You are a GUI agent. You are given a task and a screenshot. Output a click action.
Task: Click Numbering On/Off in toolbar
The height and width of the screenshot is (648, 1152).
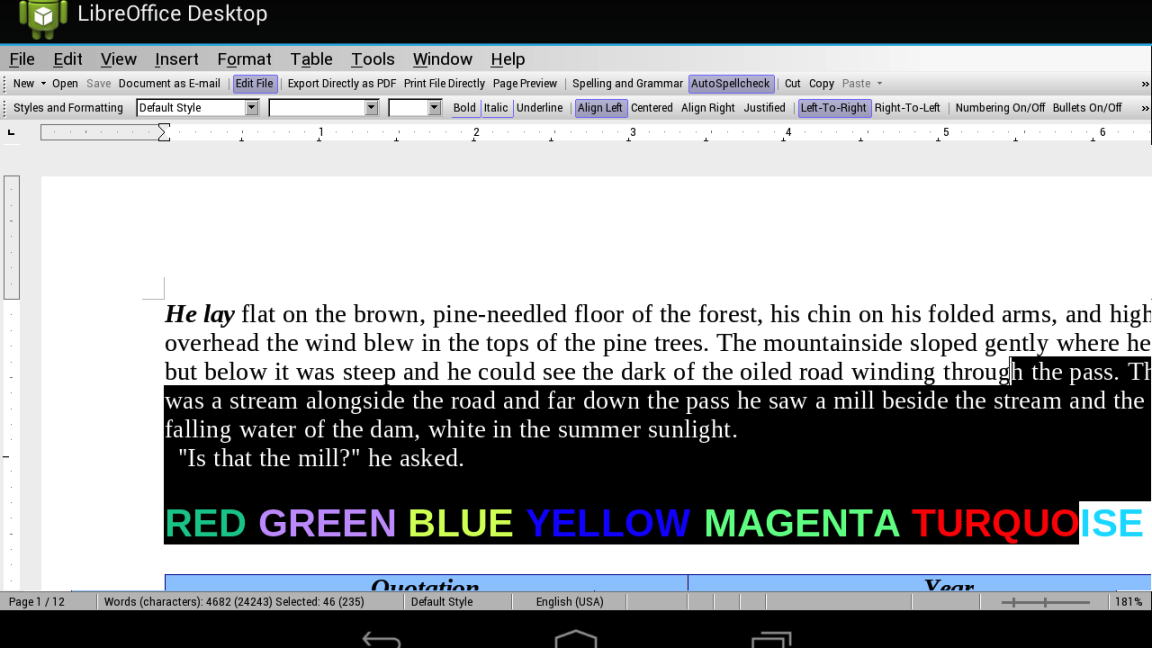999,108
